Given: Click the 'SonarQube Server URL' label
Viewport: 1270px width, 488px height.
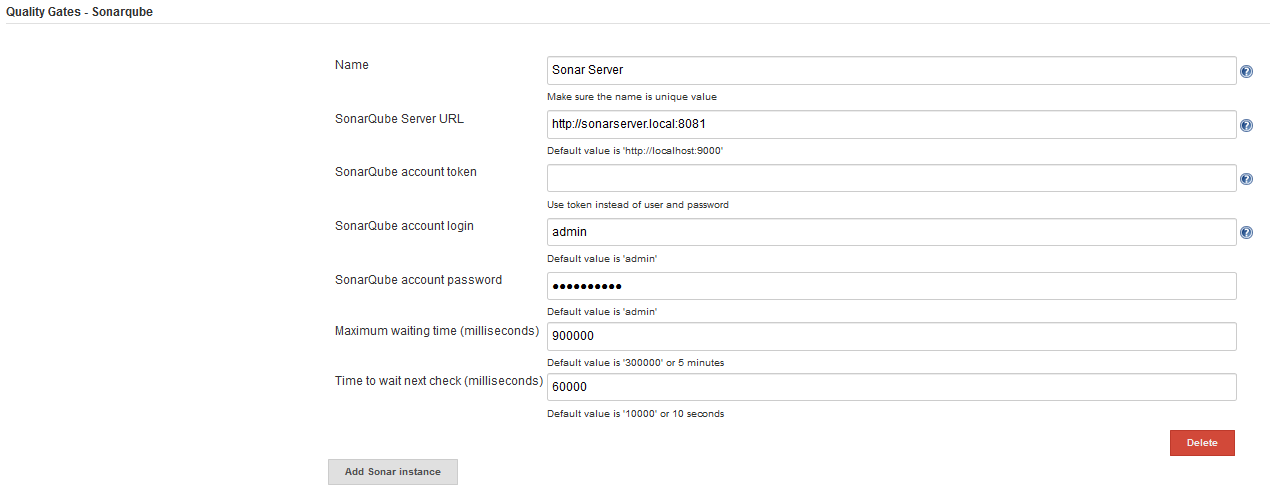Looking at the screenshot, I should point(399,119).
